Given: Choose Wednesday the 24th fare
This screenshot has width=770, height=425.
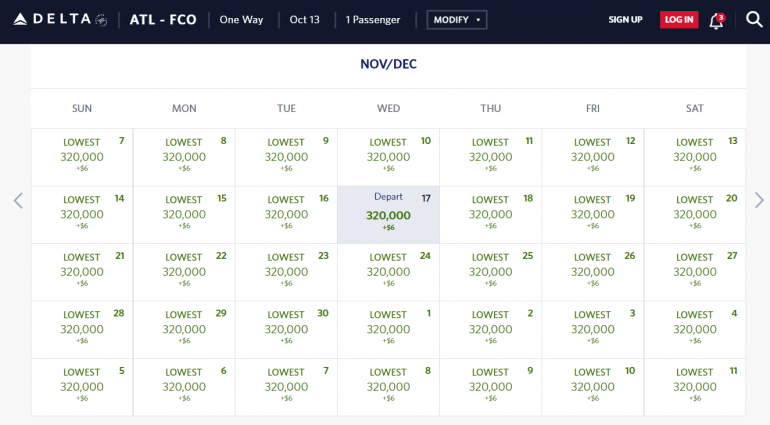Looking at the screenshot, I should (388, 272).
